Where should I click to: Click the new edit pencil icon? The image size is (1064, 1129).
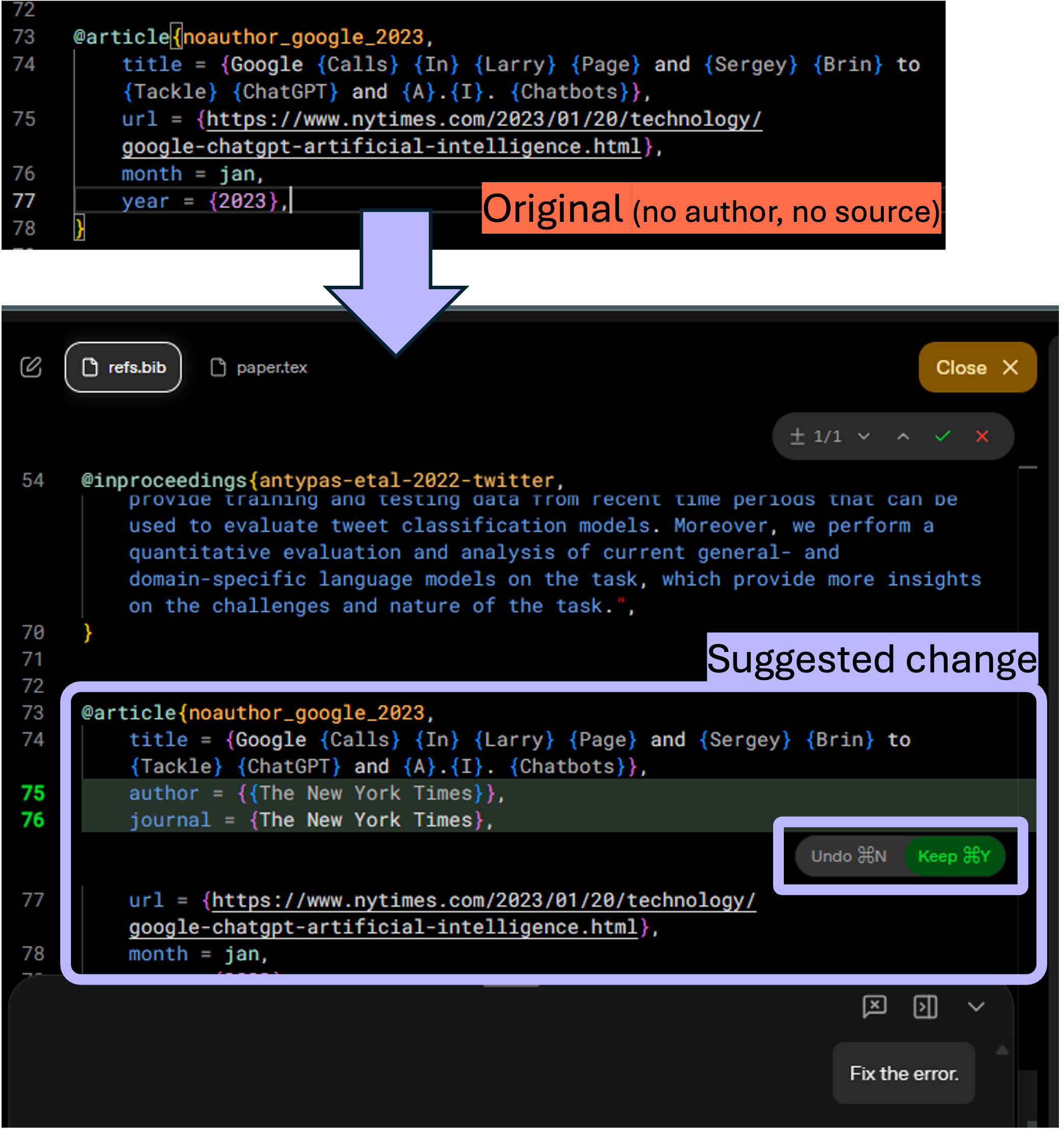pos(31,367)
